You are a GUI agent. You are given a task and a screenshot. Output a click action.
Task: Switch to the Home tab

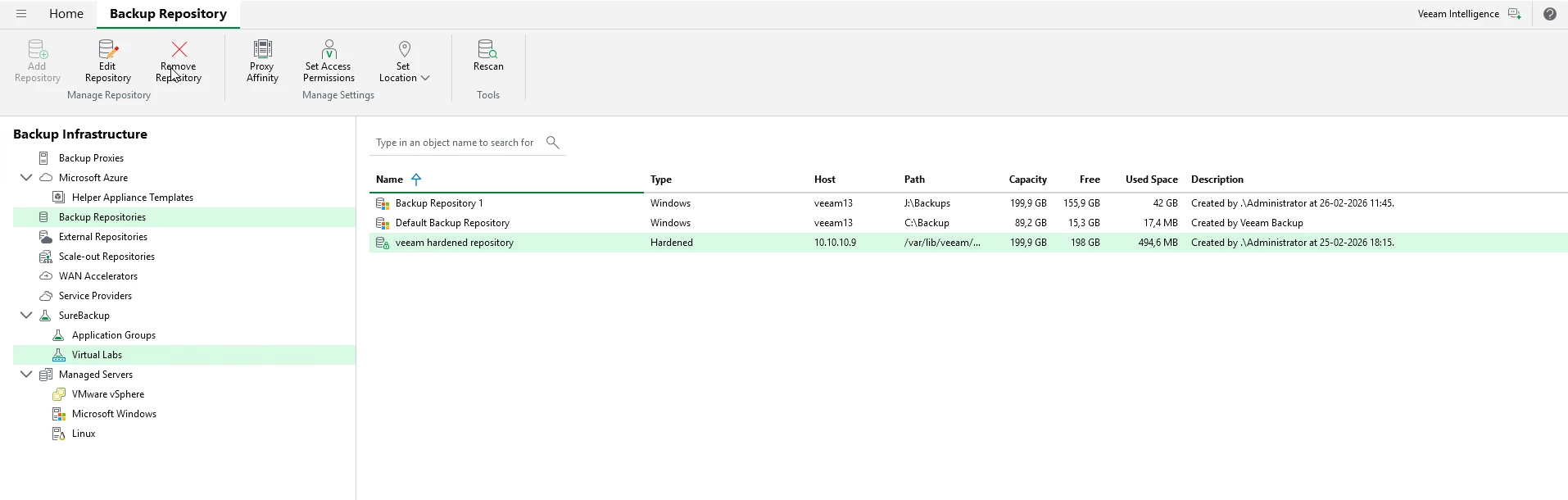(66, 14)
